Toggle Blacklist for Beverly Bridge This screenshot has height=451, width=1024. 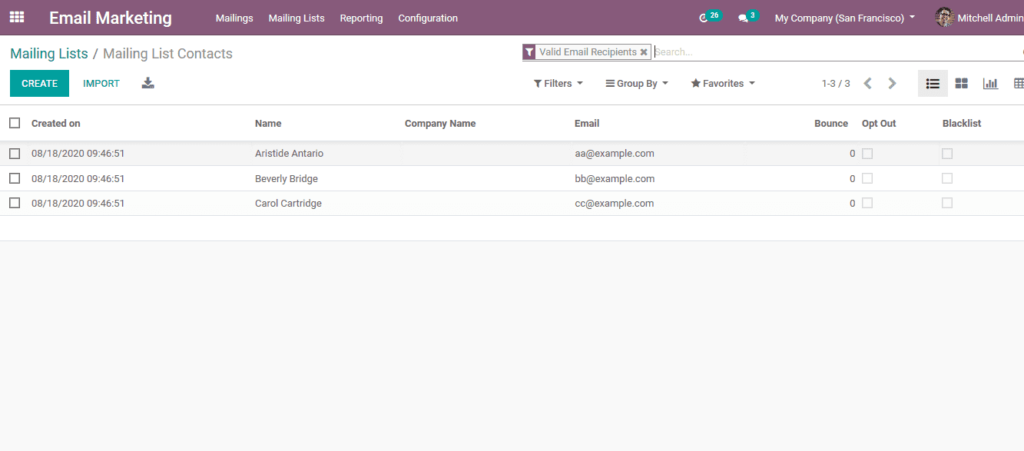(947, 178)
